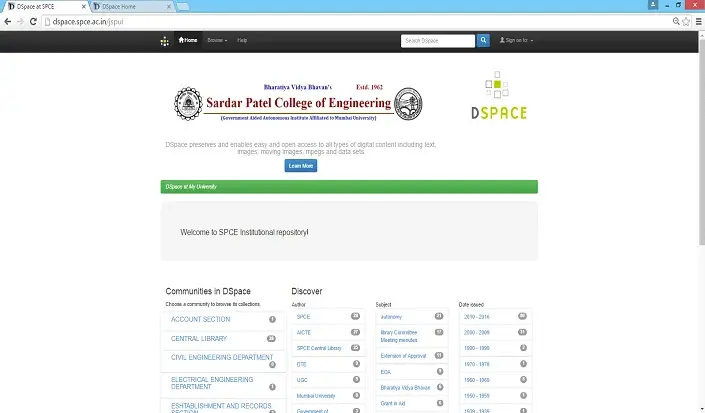The height and width of the screenshot is (413, 705).
Task: Open a new browser tab
Action: tap(183, 6)
